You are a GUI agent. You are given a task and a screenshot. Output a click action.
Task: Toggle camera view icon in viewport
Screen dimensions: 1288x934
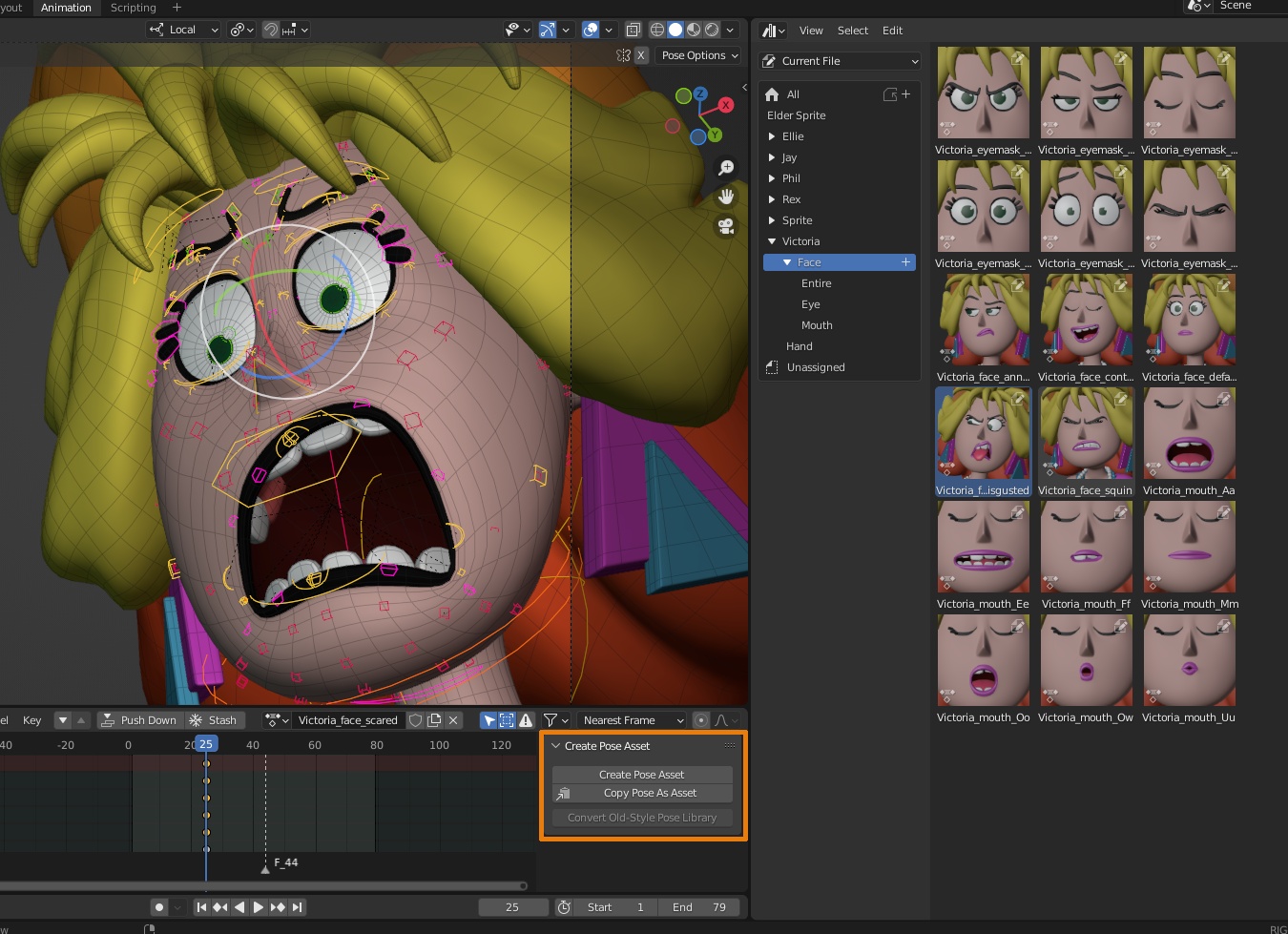tap(726, 226)
